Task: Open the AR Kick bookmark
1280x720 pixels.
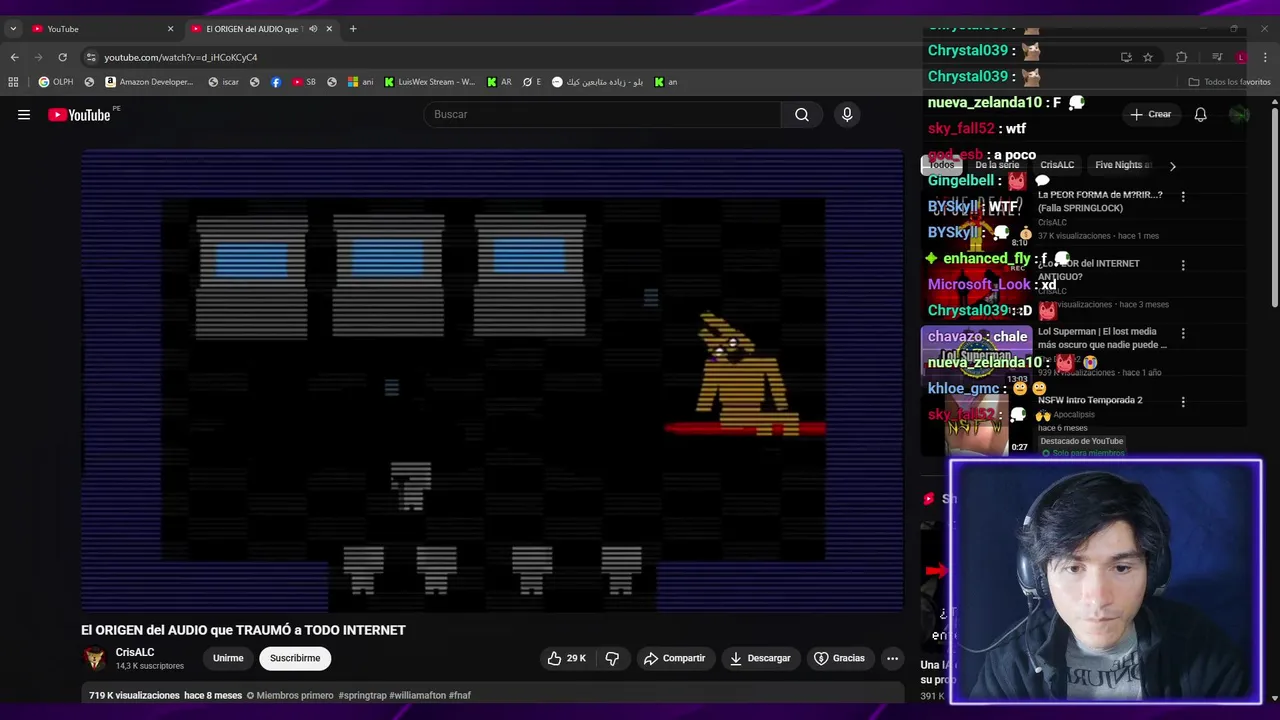Action: pyautogui.click(x=499, y=82)
